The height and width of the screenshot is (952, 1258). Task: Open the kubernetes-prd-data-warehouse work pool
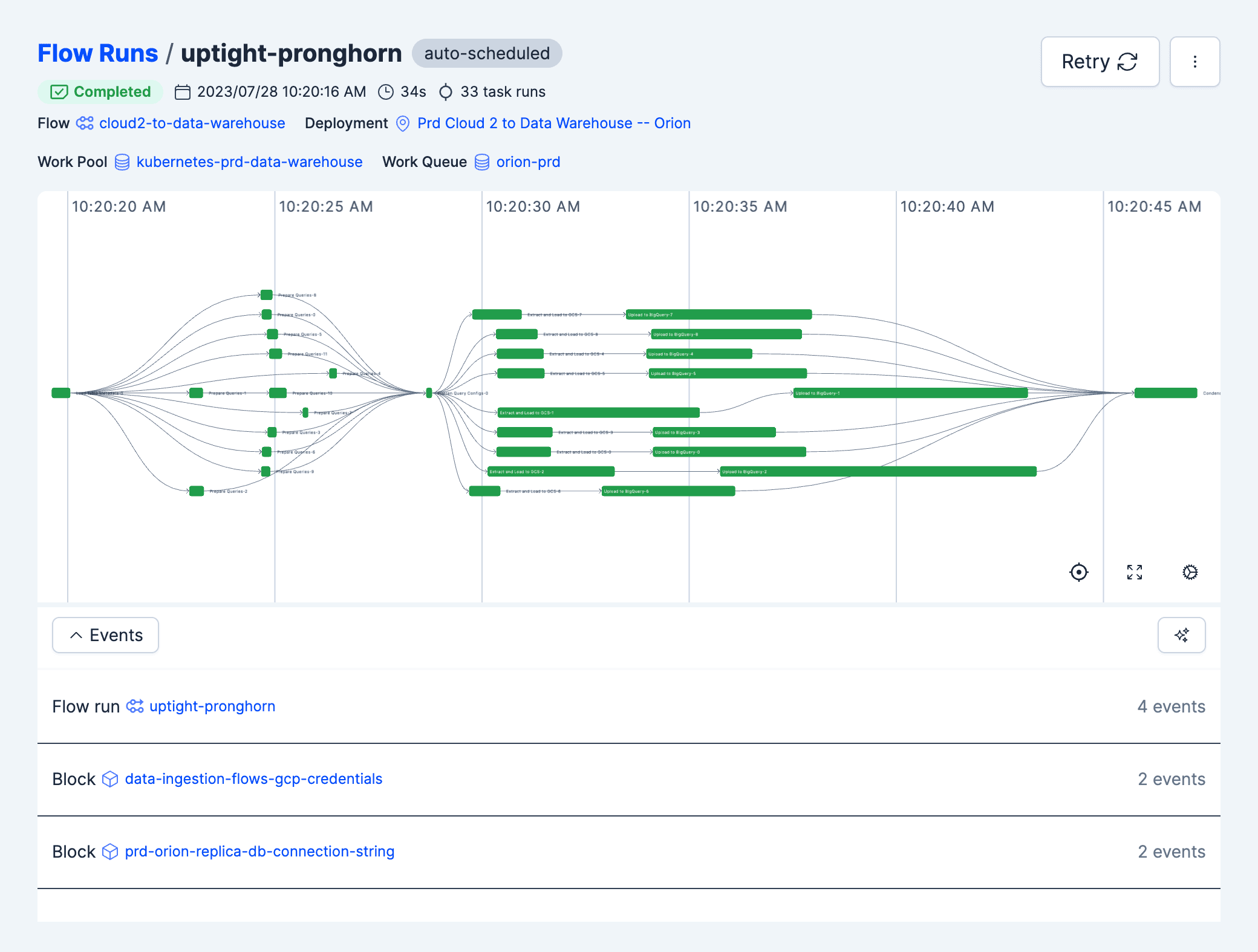tap(249, 162)
